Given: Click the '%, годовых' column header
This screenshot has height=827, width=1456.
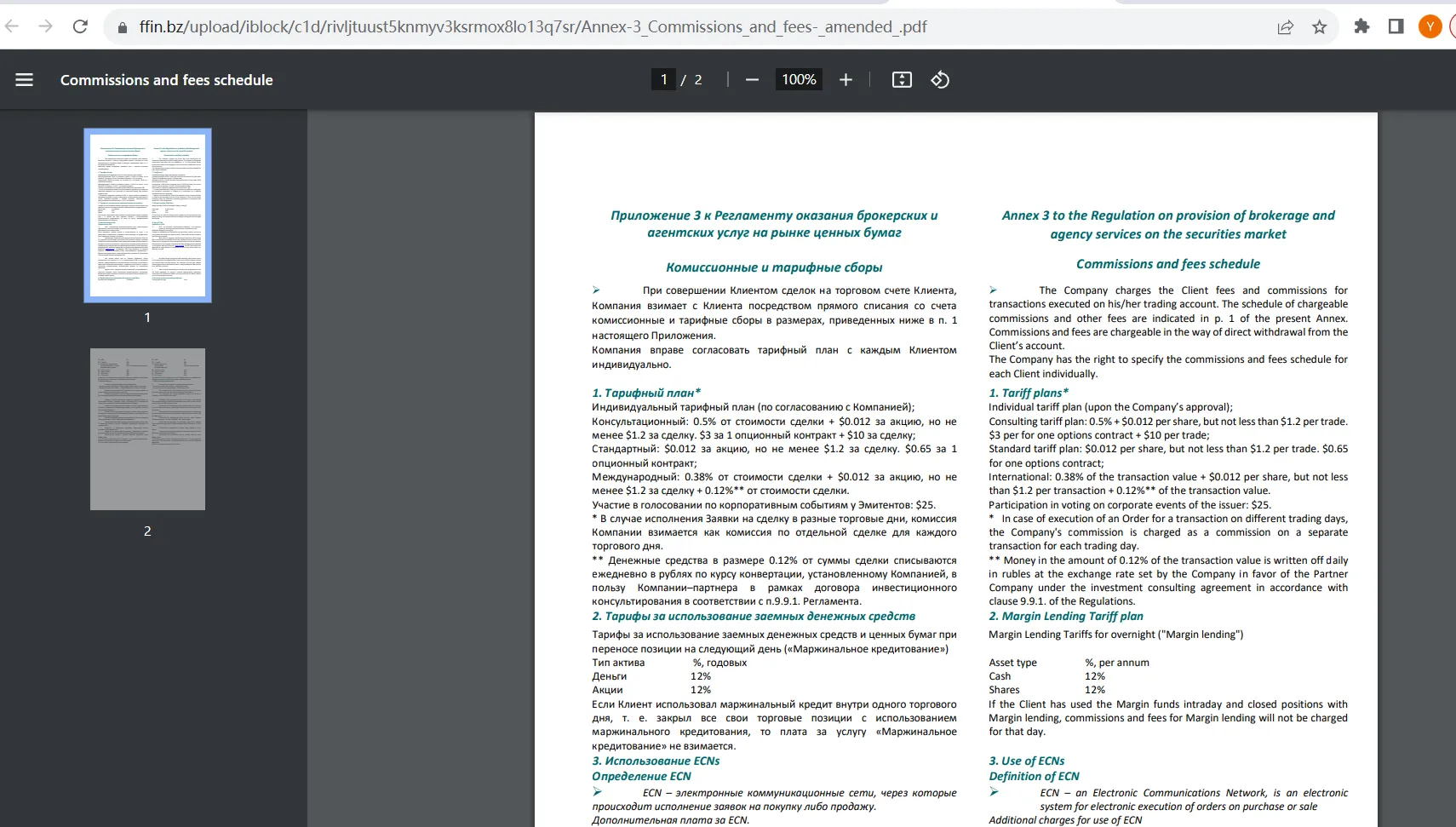Looking at the screenshot, I should coord(719,663).
